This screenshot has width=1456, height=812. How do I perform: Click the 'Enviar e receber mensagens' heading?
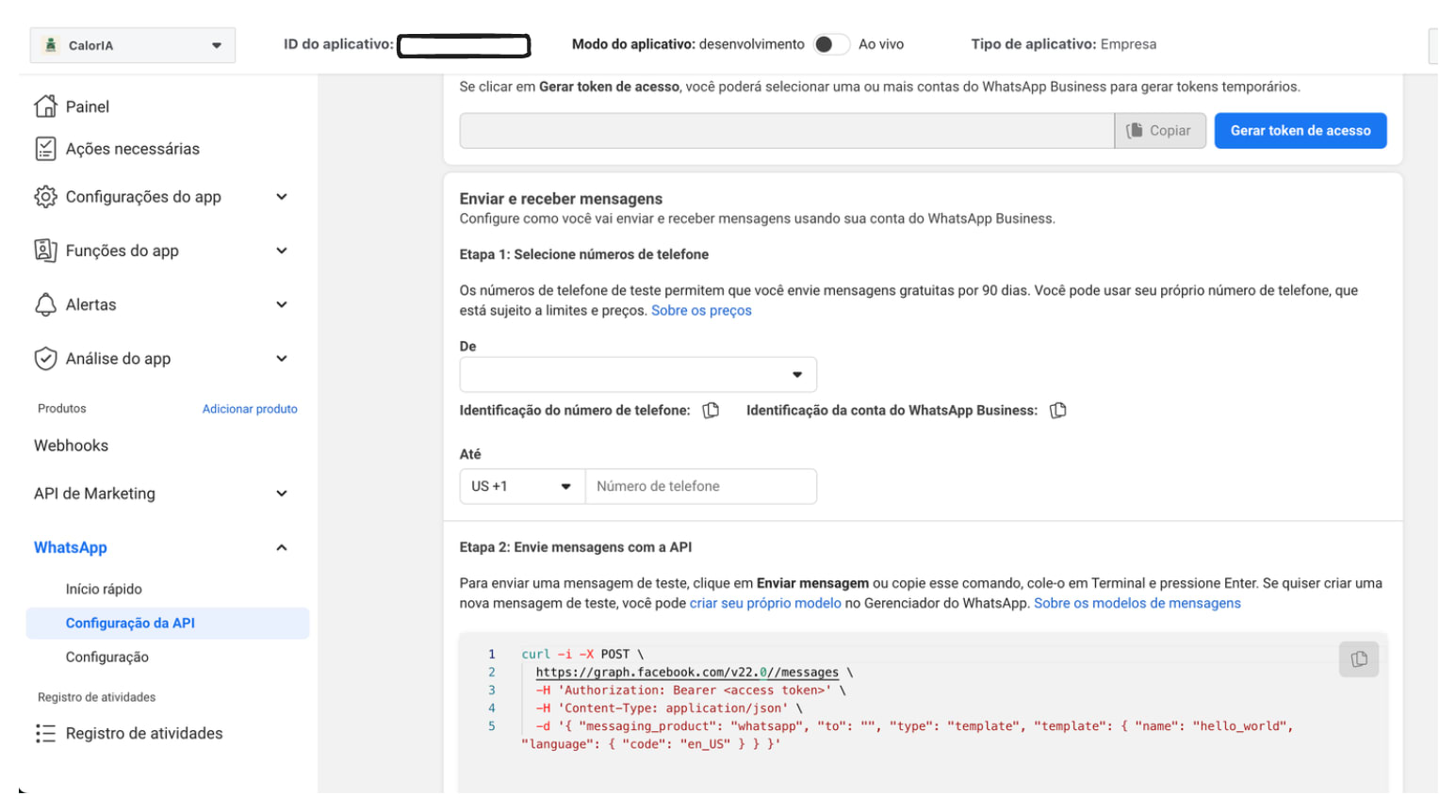[x=561, y=199]
